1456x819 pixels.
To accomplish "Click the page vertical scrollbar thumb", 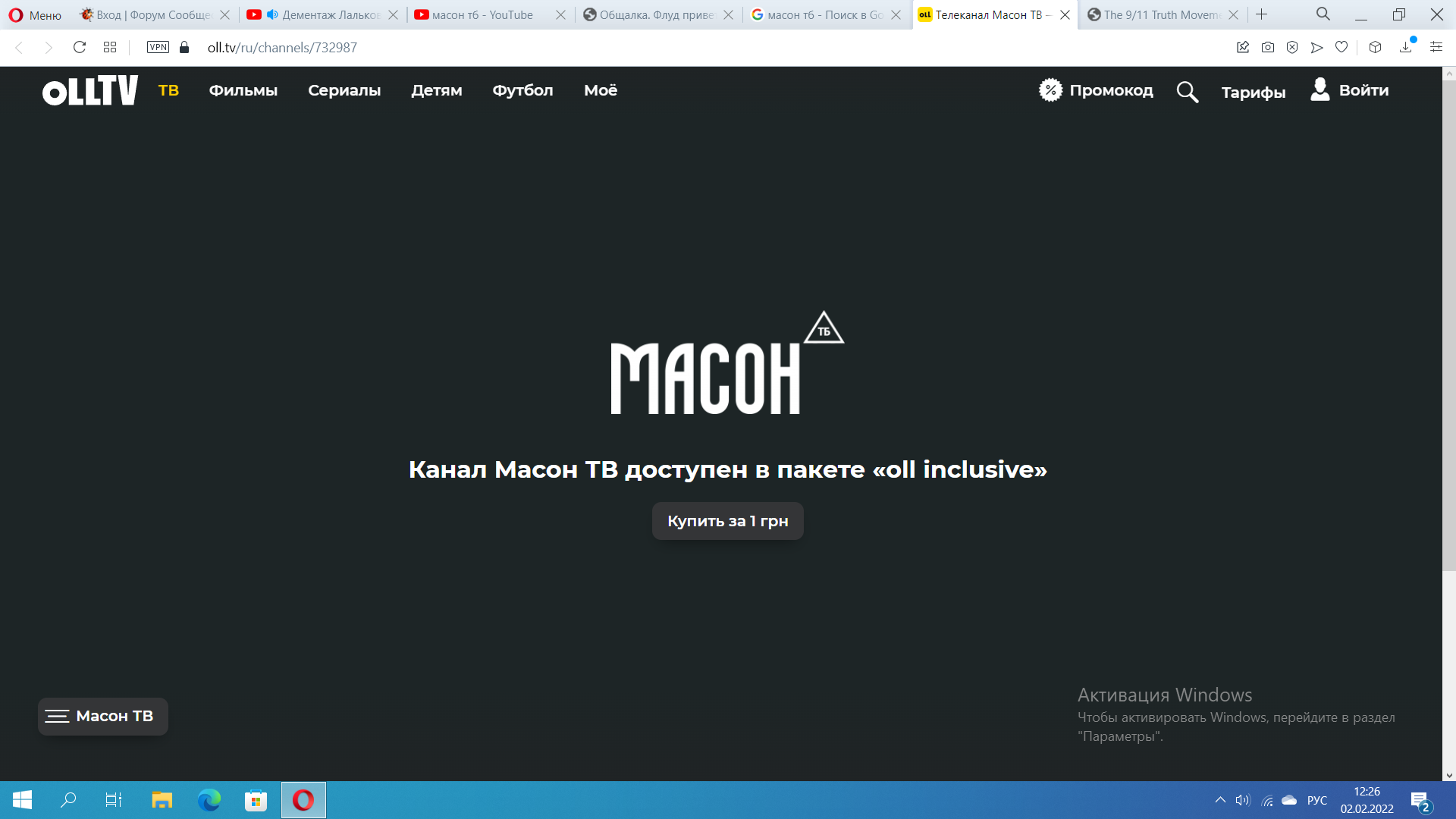I will coord(1449,326).
